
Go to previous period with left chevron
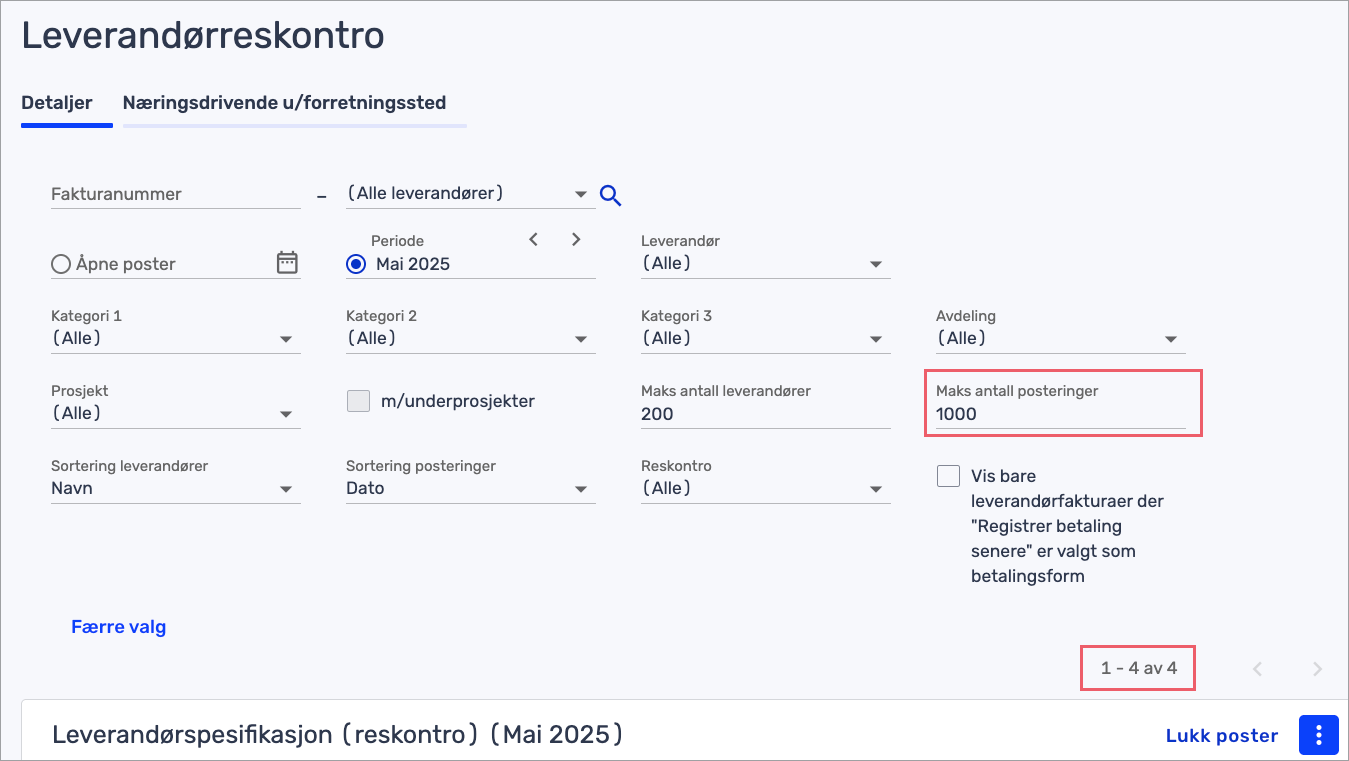(534, 239)
